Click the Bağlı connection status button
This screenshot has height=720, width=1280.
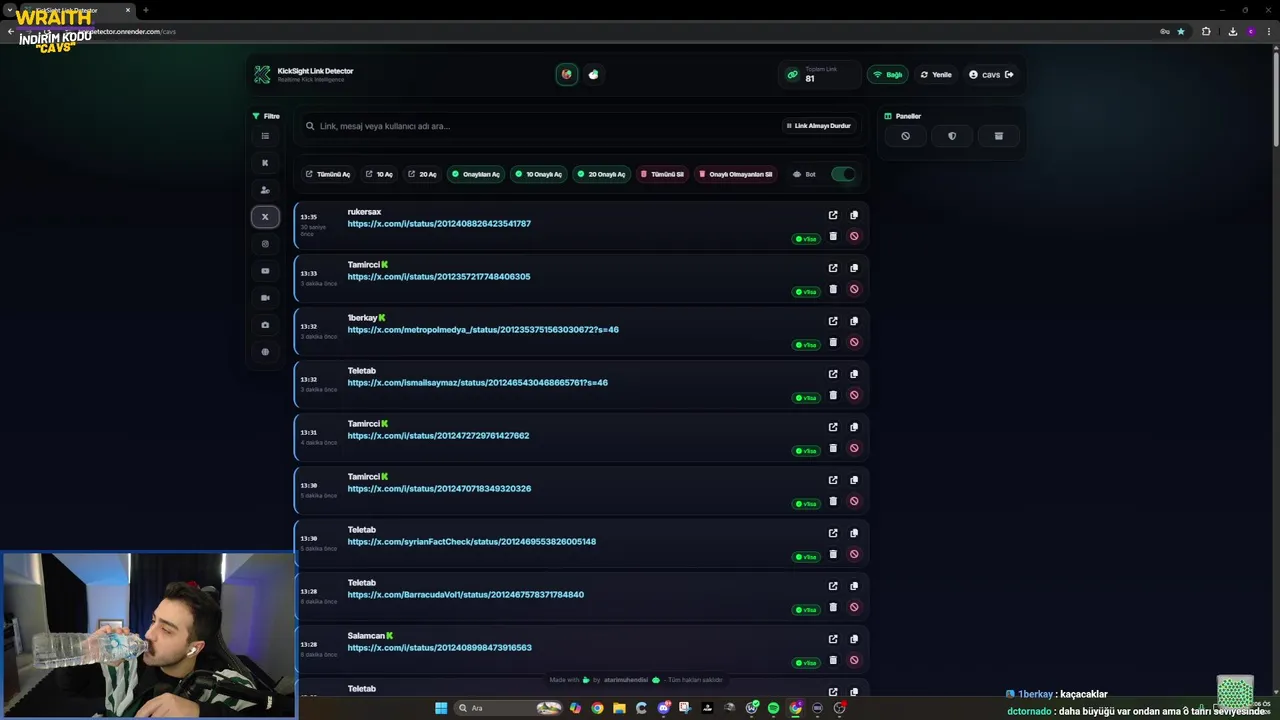888,75
